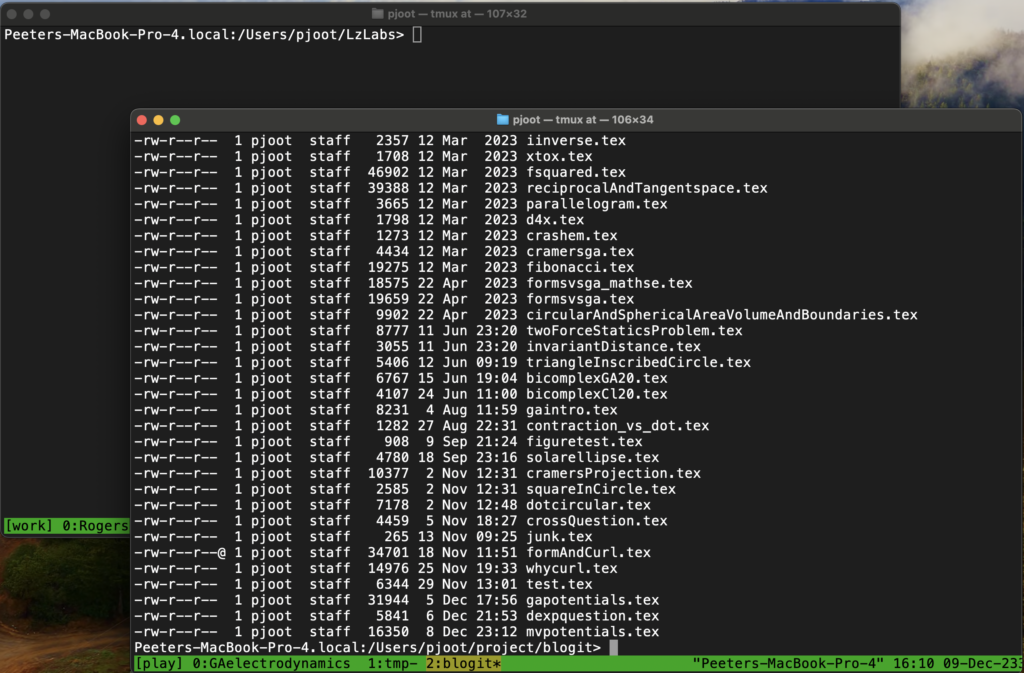Image resolution: width=1024 pixels, height=673 pixels.
Task: Click the folder icon in the back window's title
Action: coord(377,14)
